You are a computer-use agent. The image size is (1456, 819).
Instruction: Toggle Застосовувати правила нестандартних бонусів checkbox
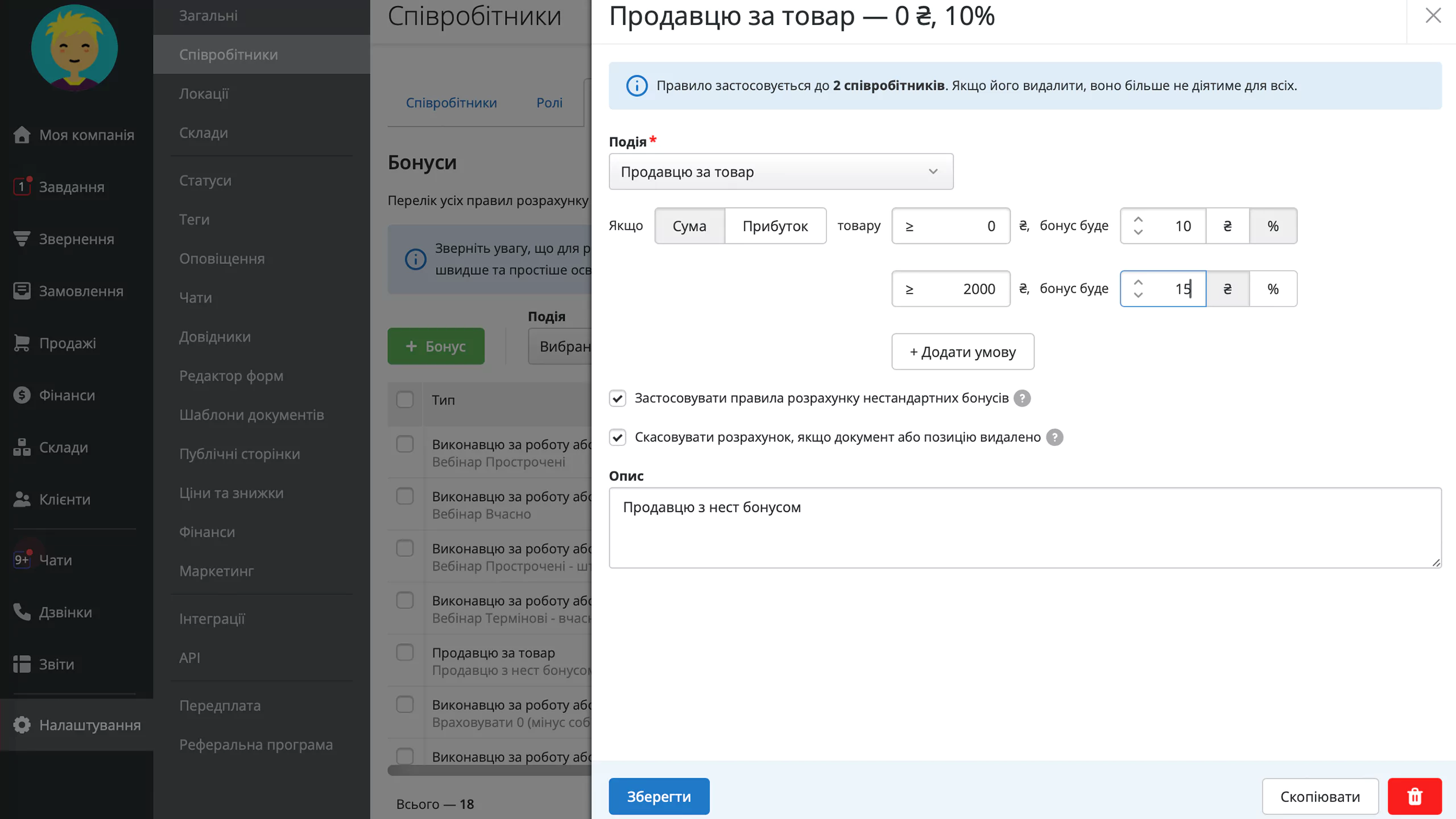coord(618,398)
